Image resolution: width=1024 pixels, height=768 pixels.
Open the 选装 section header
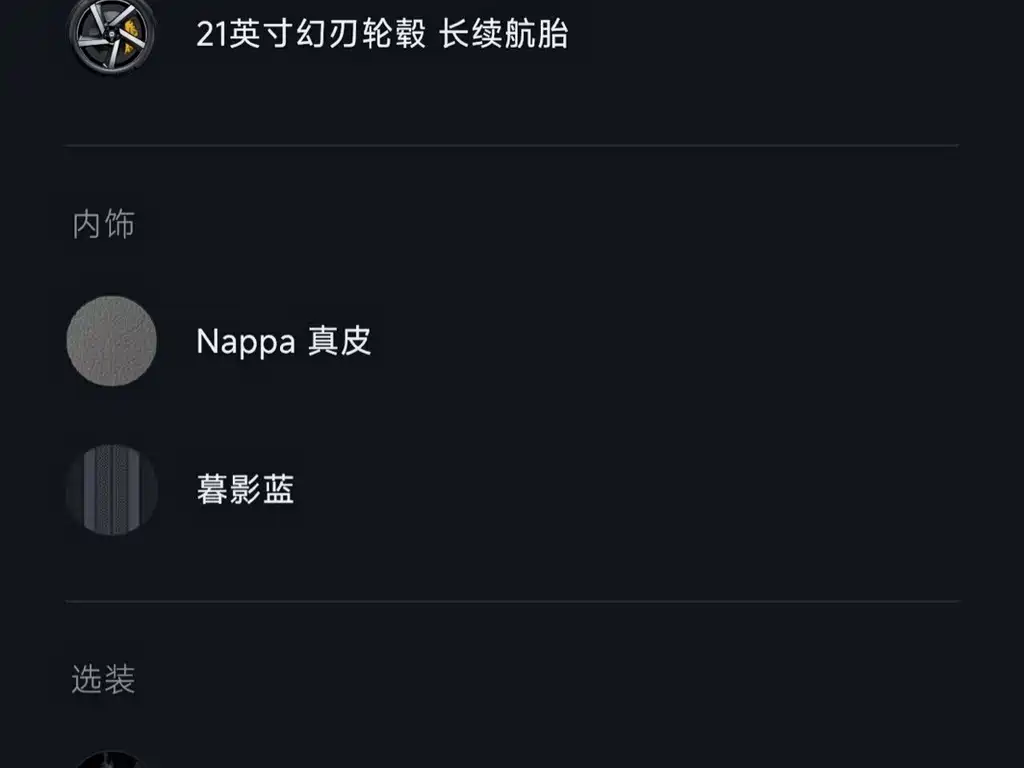[103, 680]
